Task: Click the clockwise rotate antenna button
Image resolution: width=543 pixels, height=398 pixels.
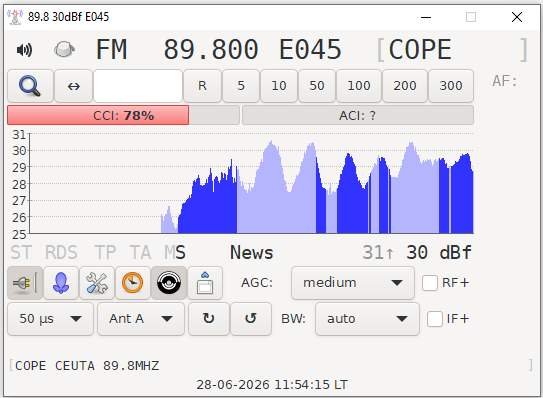Action: click(x=209, y=319)
